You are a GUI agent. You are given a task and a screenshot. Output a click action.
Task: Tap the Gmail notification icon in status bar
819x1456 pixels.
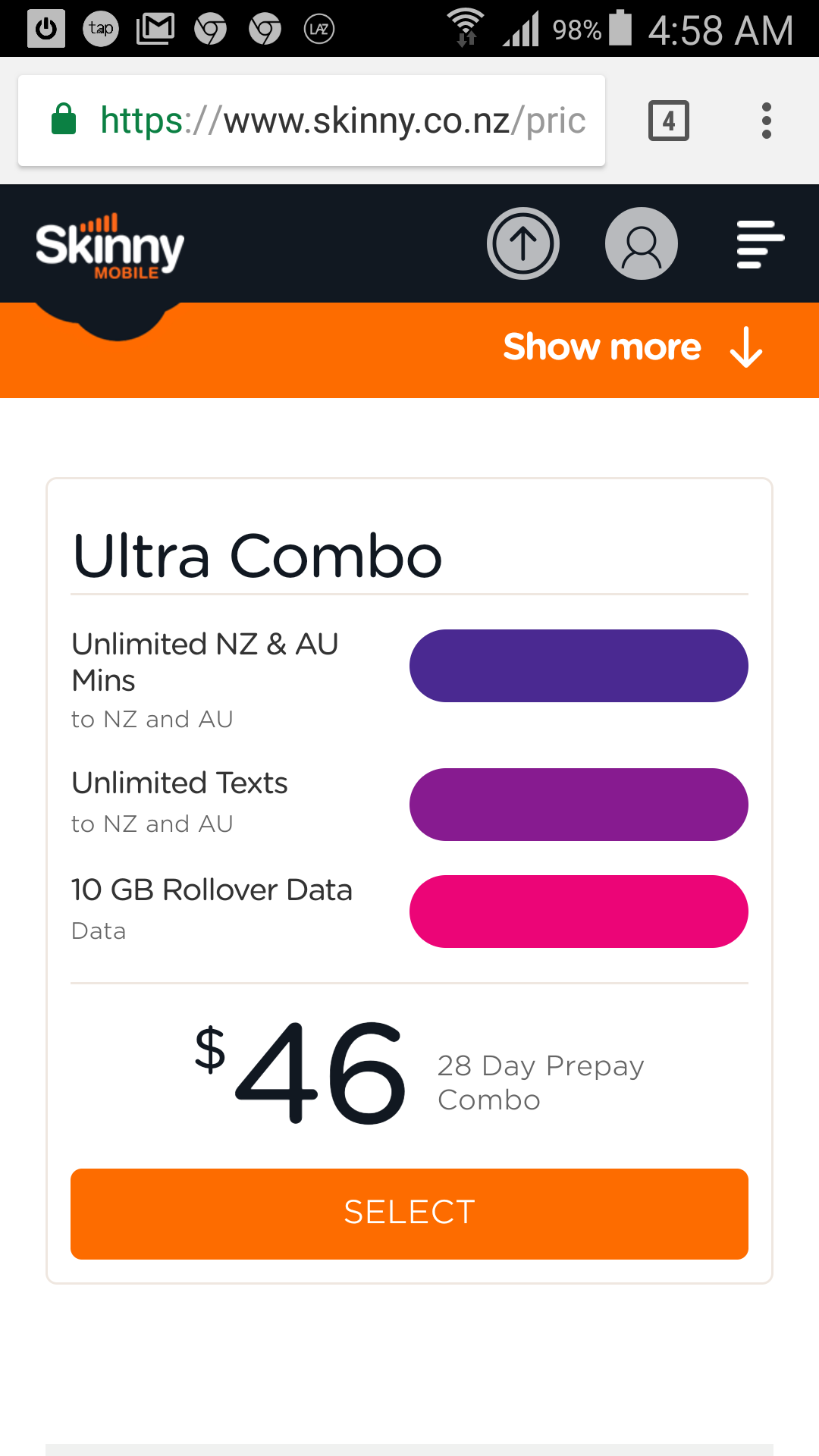point(155,29)
